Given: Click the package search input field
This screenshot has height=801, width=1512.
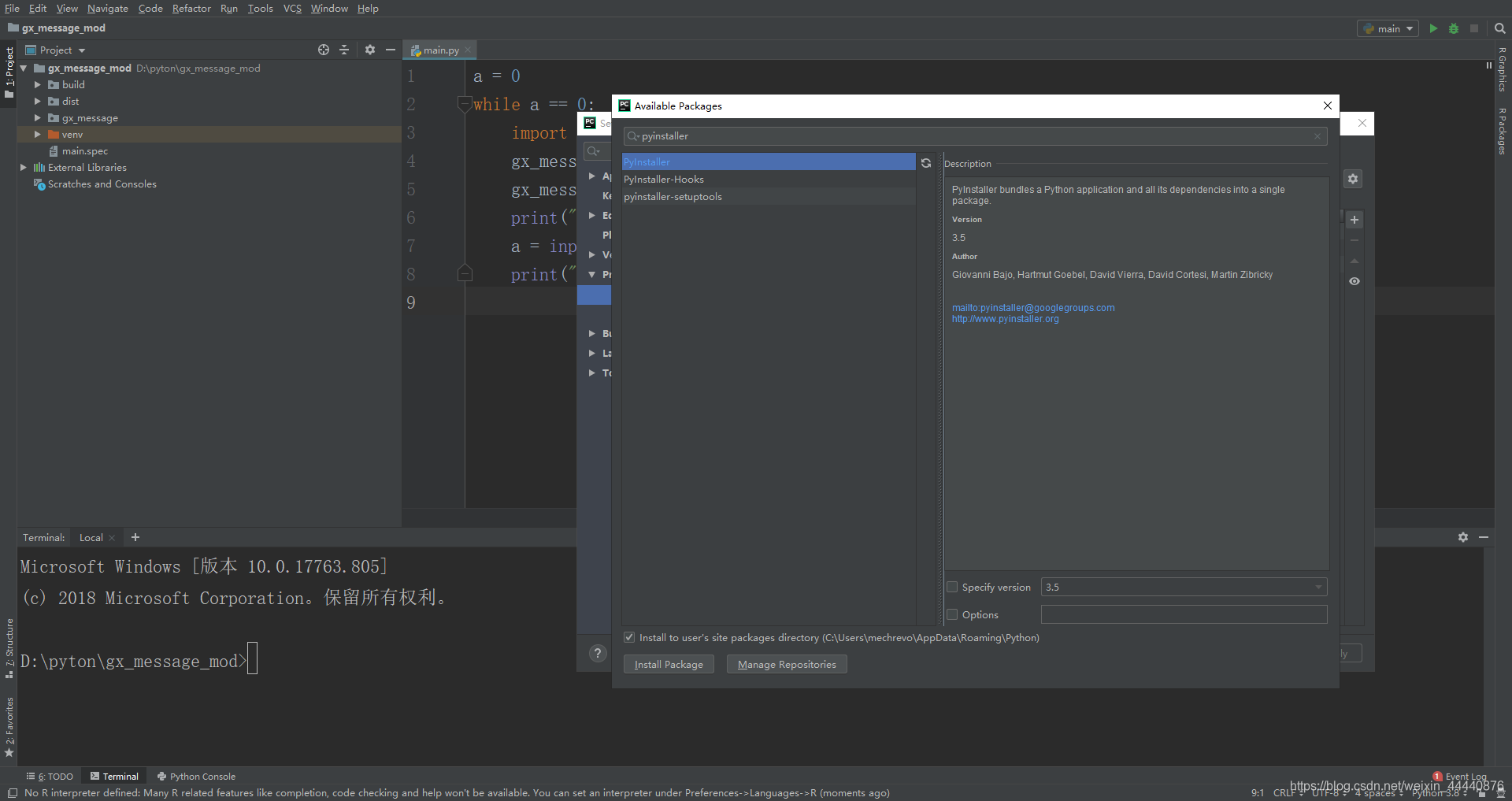Looking at the screenshot, I should click(x=975, y=136).
